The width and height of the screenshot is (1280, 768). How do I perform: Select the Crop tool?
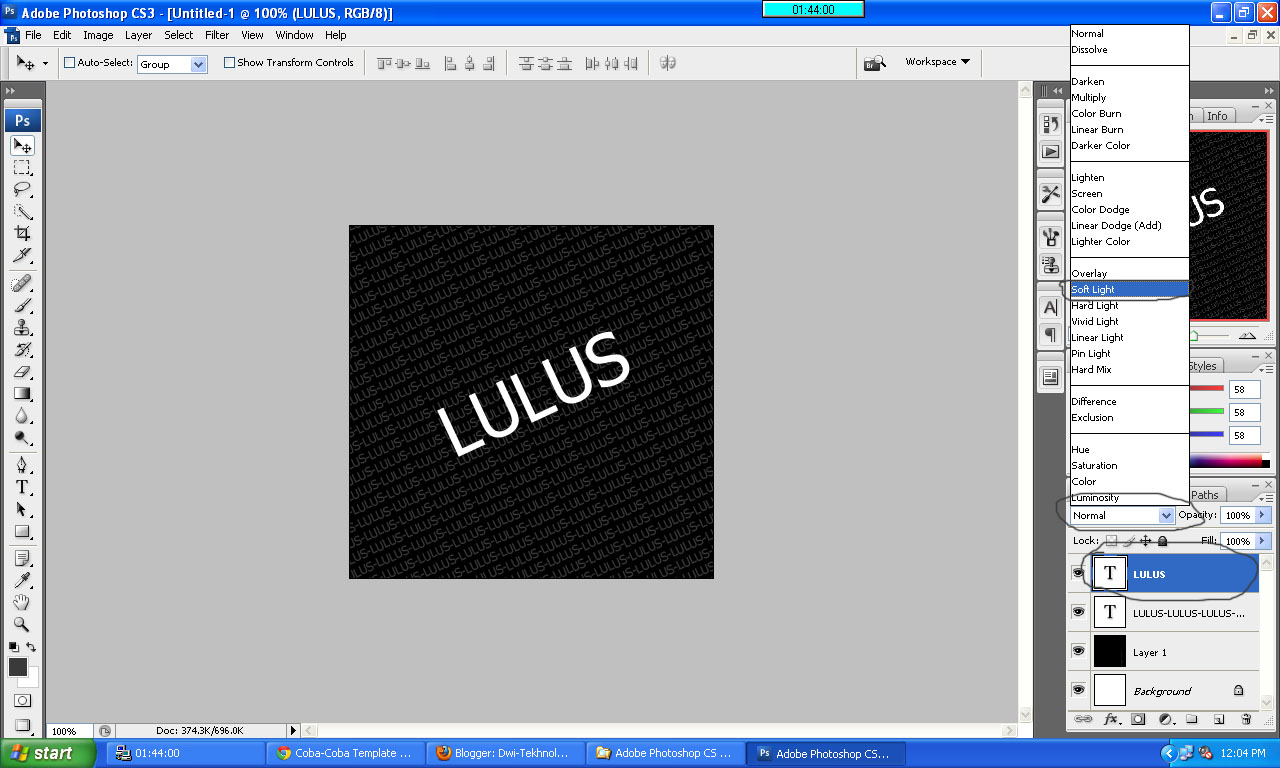pos(22,233)
